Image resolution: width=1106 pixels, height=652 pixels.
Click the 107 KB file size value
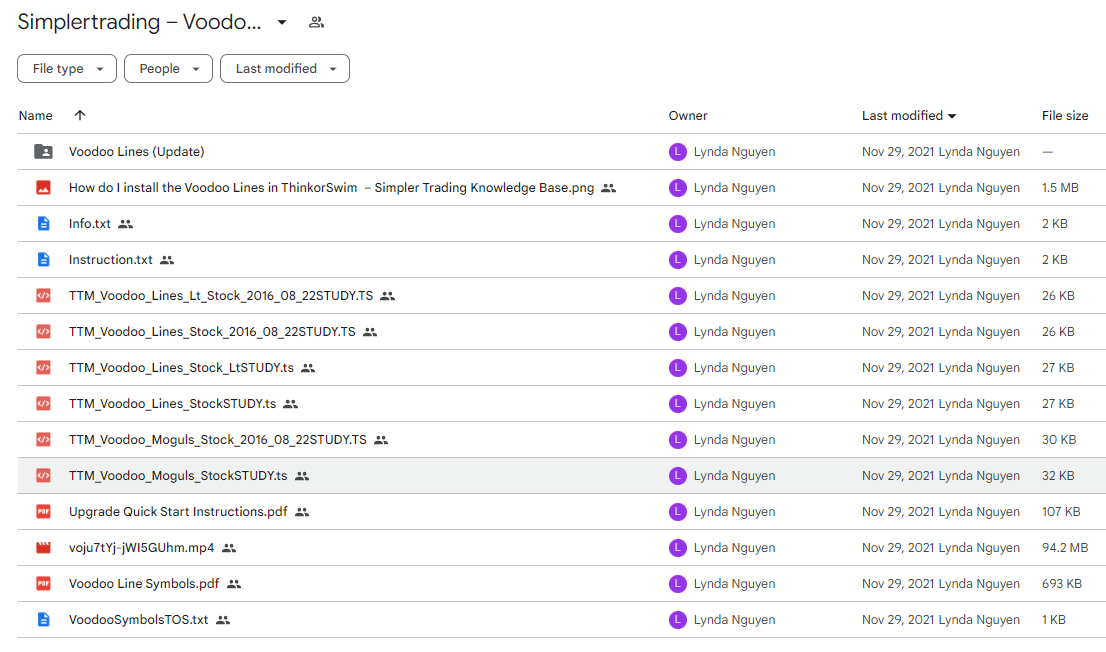coord(1061,512)
